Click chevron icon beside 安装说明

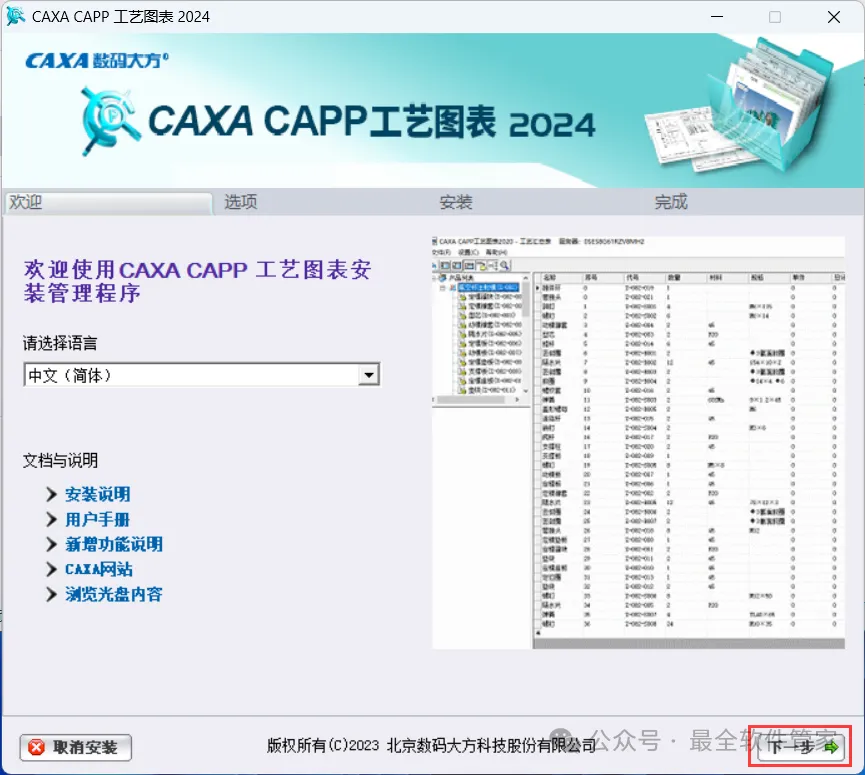coord(51,494)
